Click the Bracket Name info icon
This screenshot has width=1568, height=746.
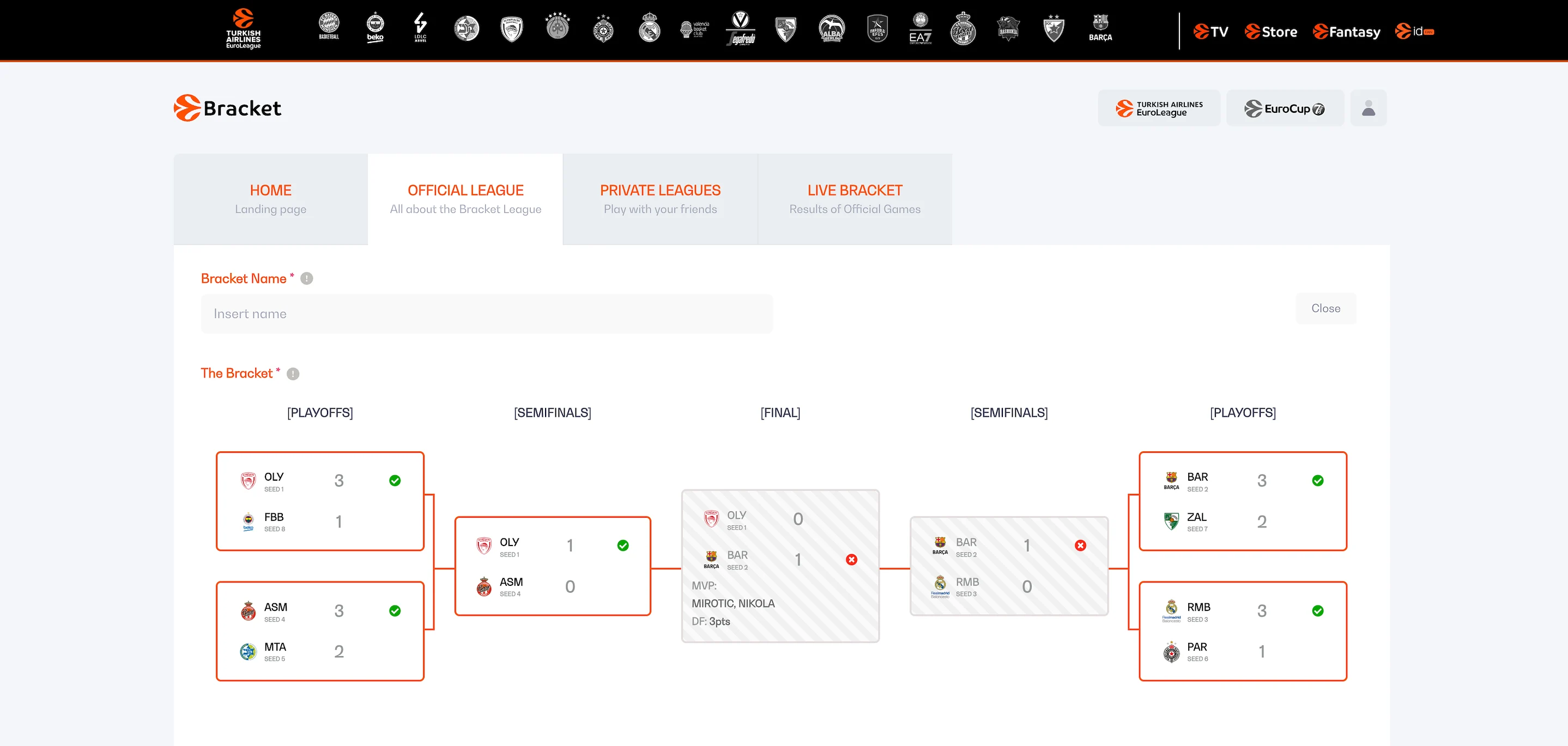click(307, 278)
